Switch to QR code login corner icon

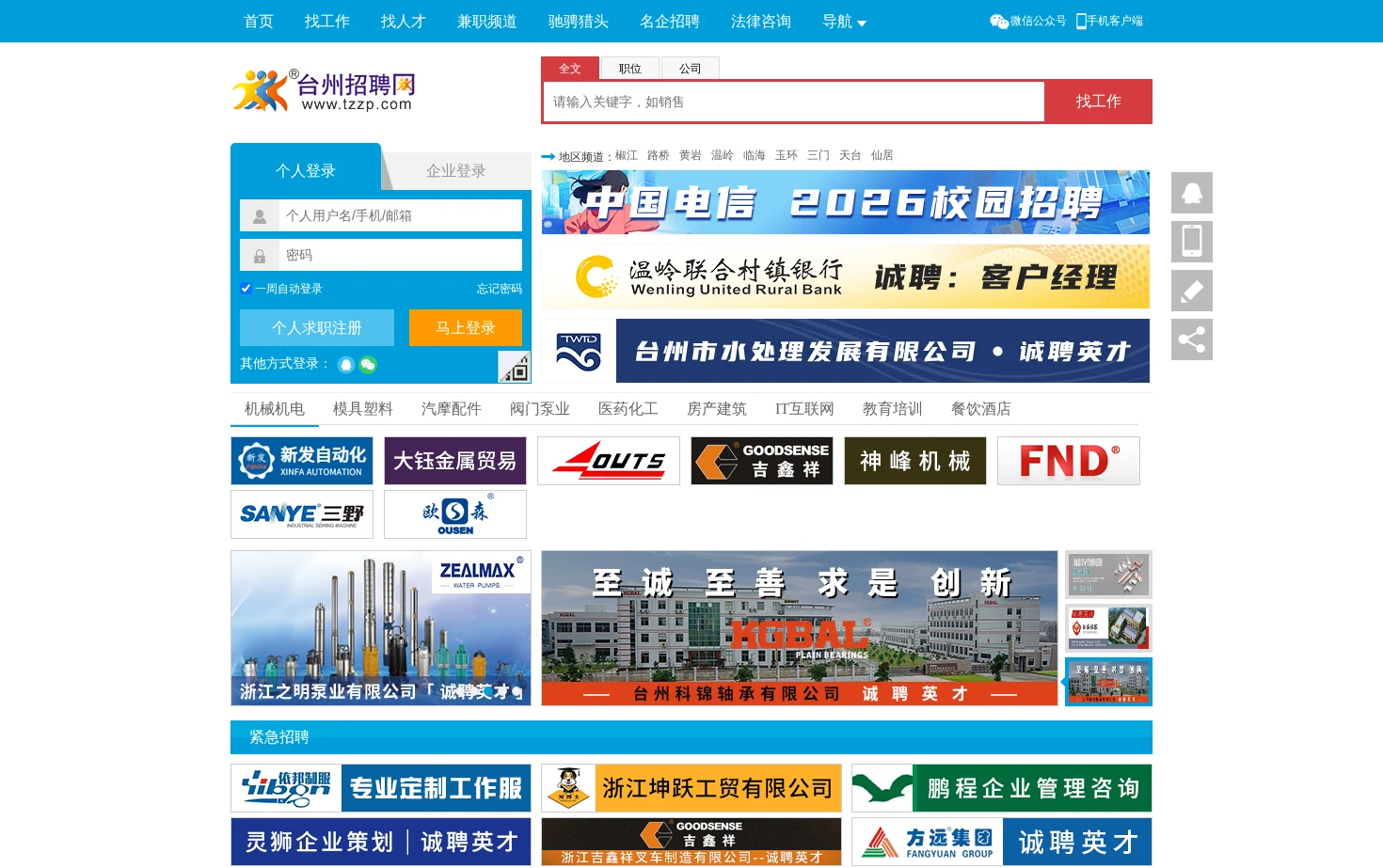[515, 367]
